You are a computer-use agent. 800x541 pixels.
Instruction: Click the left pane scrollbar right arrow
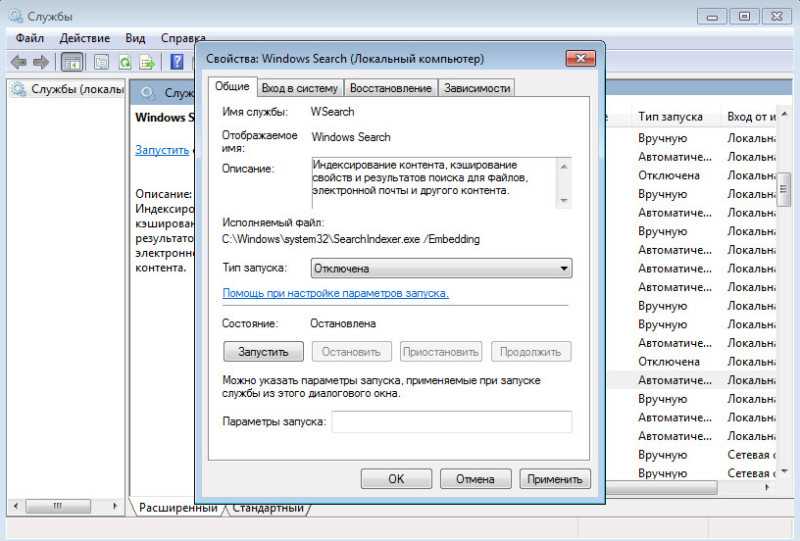click(115, 506)
